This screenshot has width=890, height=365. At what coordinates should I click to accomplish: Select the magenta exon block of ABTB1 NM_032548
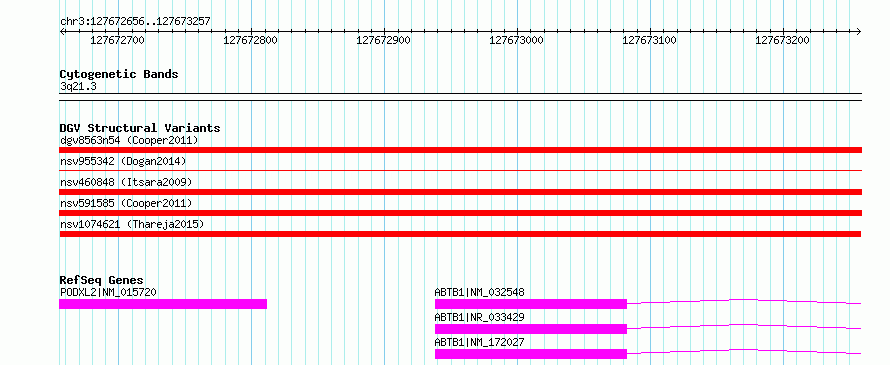[531, 304]
